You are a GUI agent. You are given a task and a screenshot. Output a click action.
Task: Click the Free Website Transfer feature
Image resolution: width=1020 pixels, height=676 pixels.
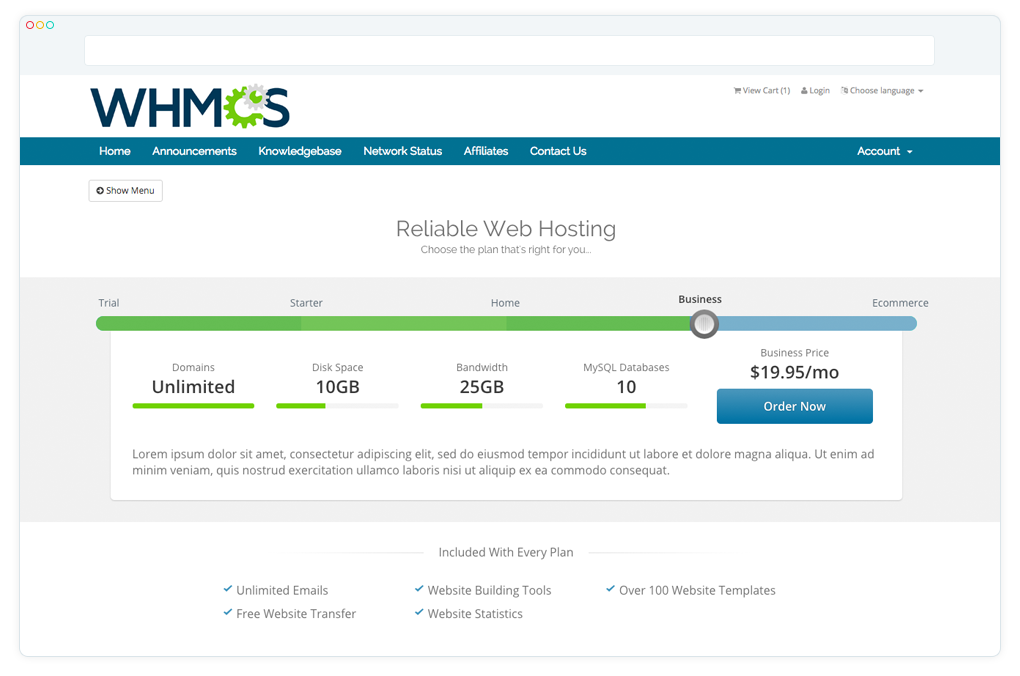tap(296, 614)
